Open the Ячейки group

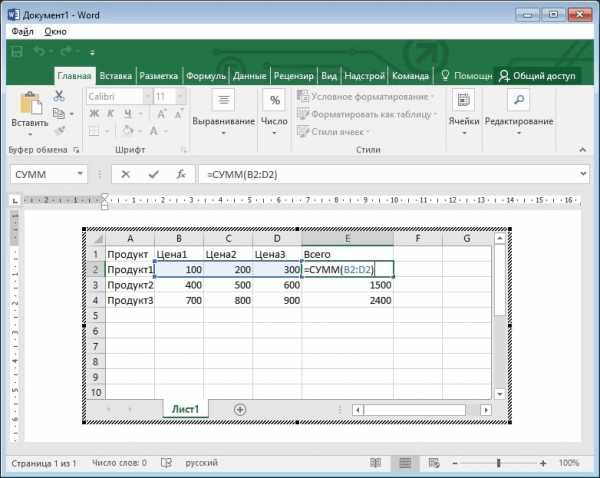point(464,113)
